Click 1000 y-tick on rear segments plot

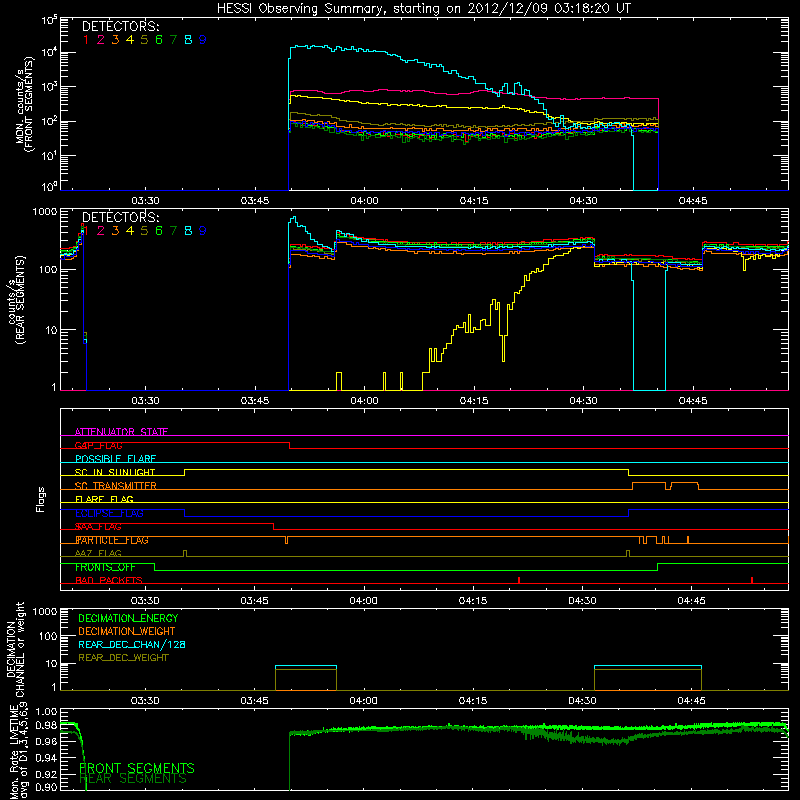[45, 211]
